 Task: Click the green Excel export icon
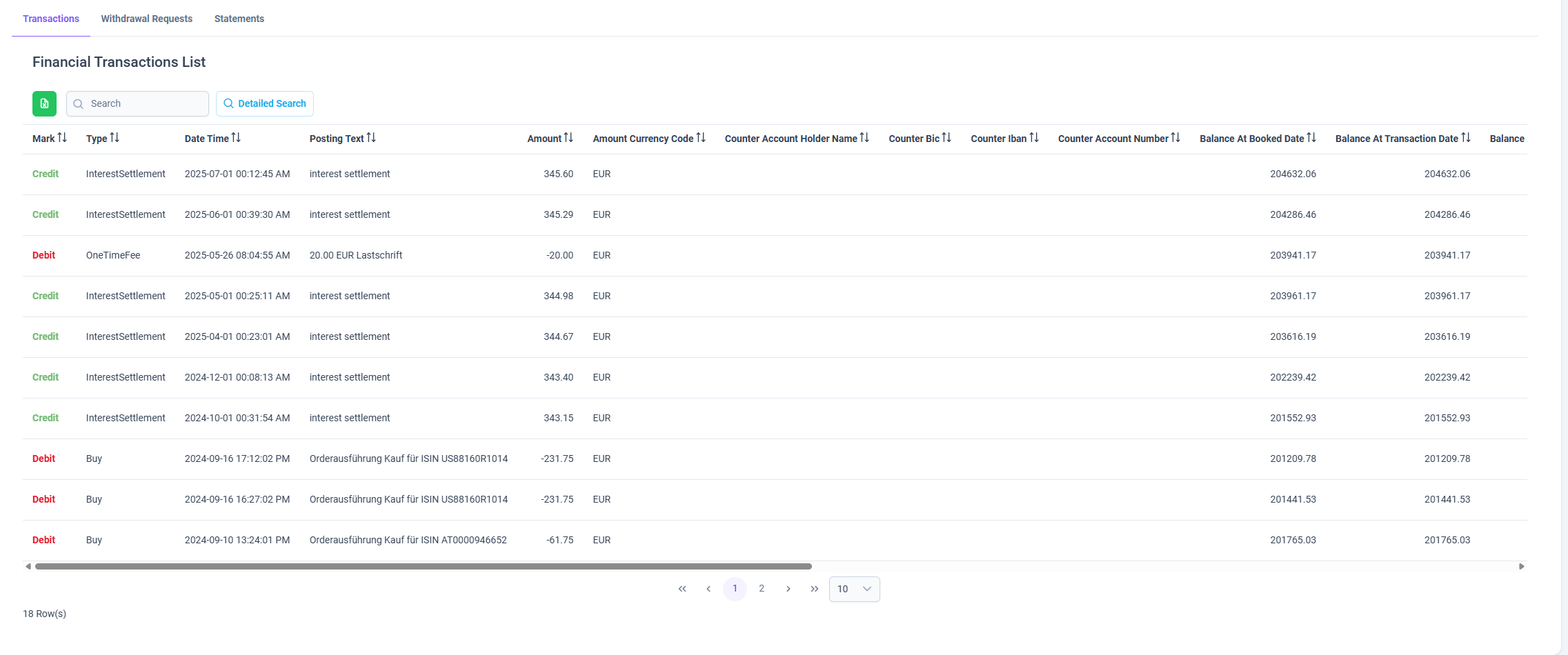point(44,103)
